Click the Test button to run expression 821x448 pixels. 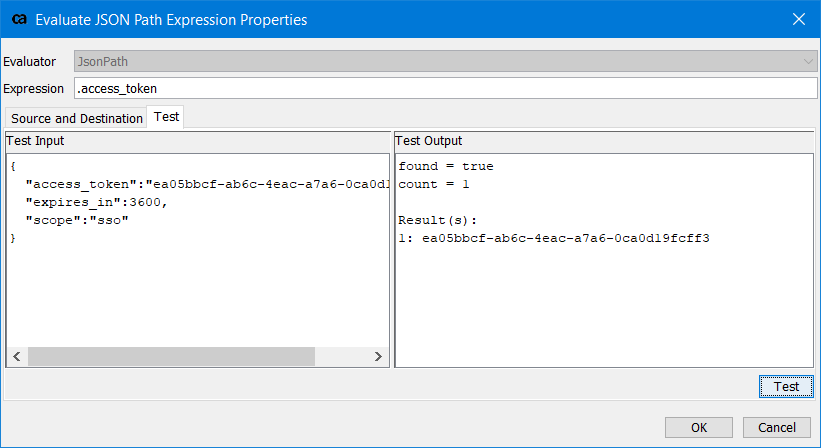[x=786, y=386]
